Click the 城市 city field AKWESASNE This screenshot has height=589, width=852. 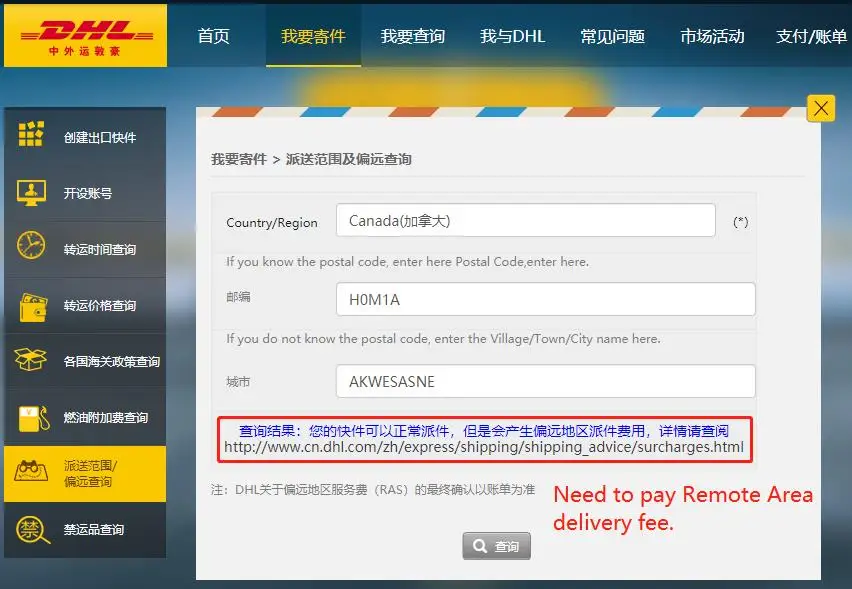(546, 381)
